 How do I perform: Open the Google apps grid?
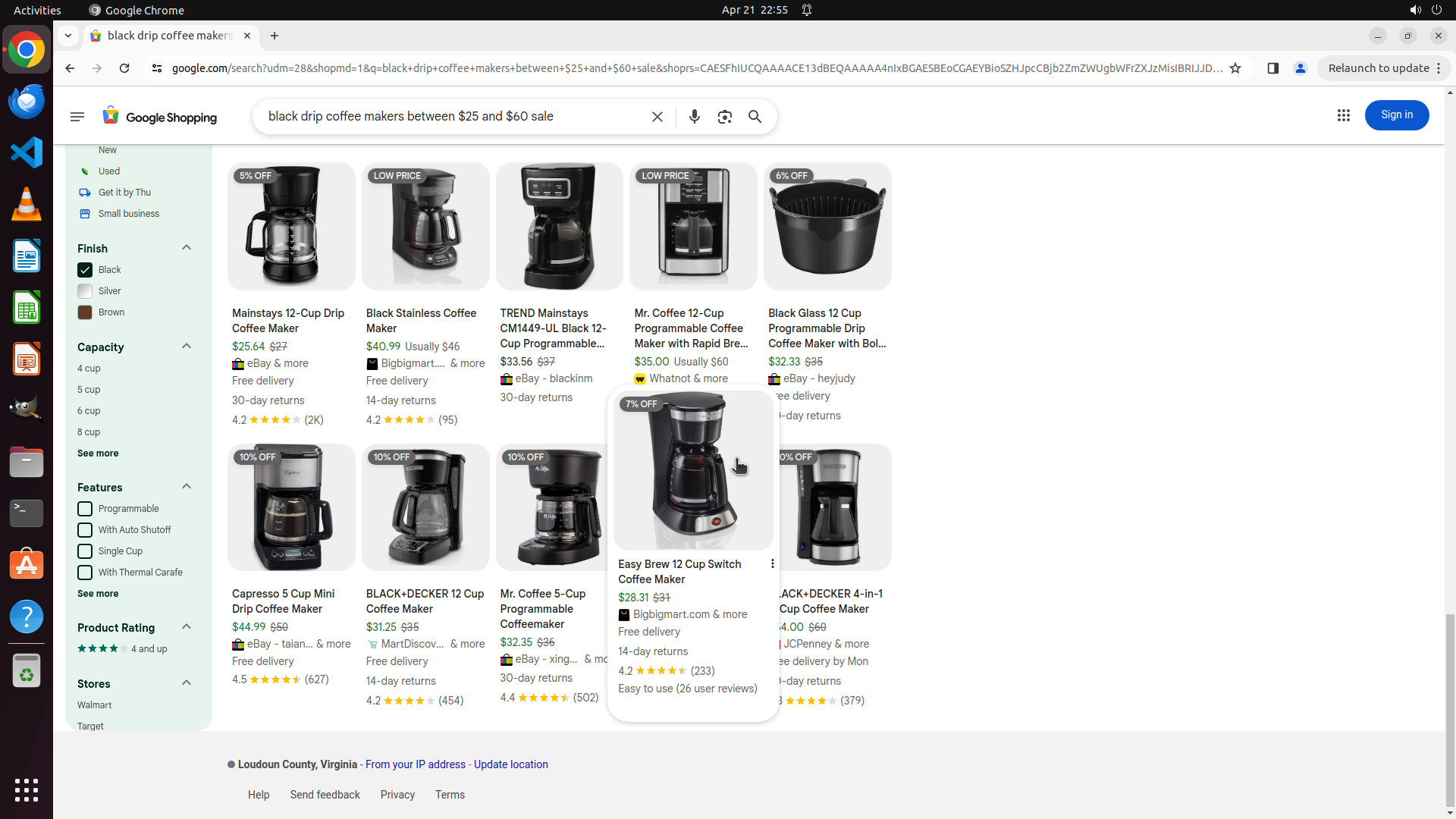(x=1343, y=115)
